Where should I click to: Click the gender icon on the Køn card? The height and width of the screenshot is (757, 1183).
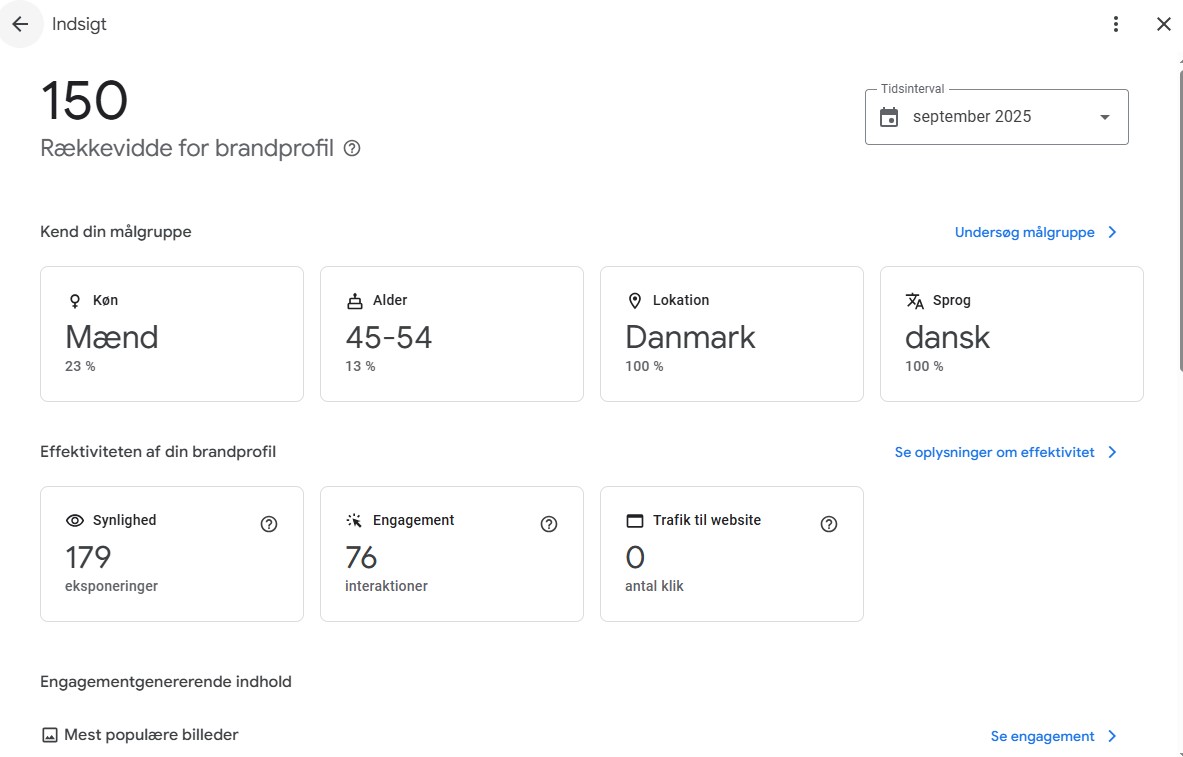pyautogui.click(x=74, y=299)
